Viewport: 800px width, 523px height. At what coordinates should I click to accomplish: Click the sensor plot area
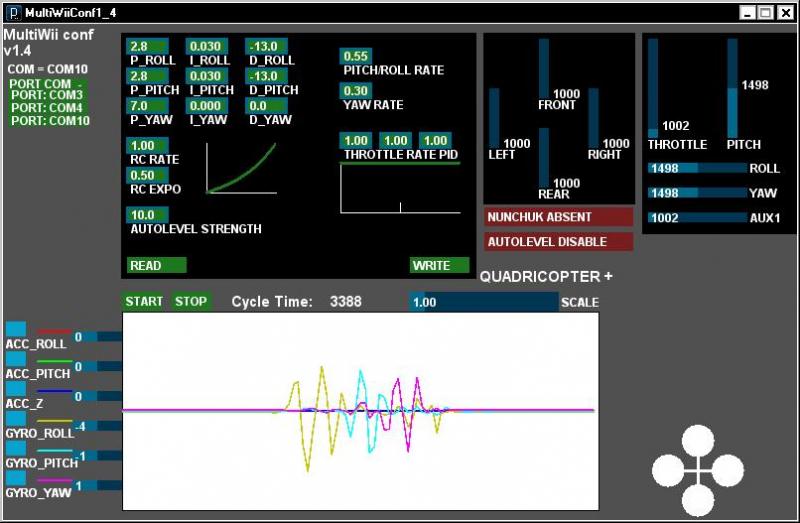(x=361, y=411)
